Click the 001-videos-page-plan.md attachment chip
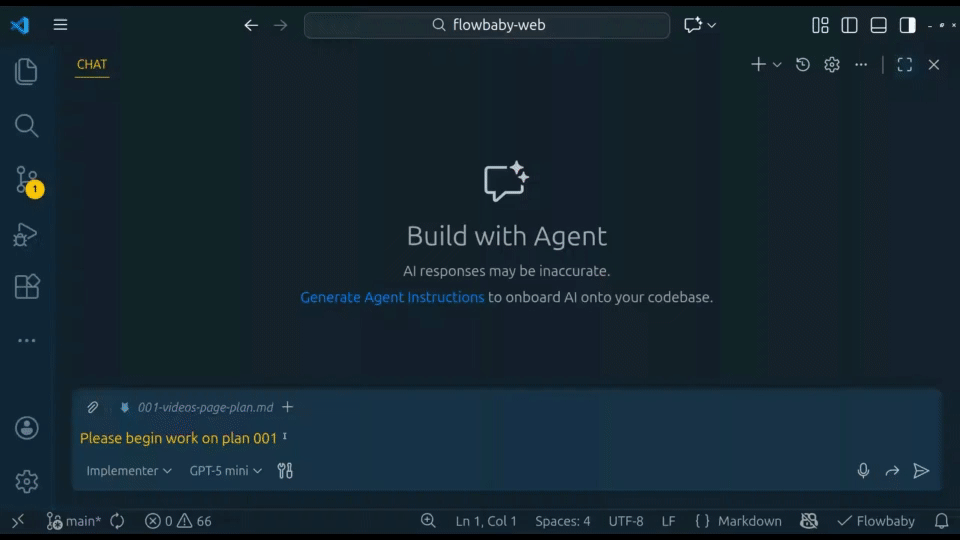This screenshot has height=540, width=960. (197, 407)
